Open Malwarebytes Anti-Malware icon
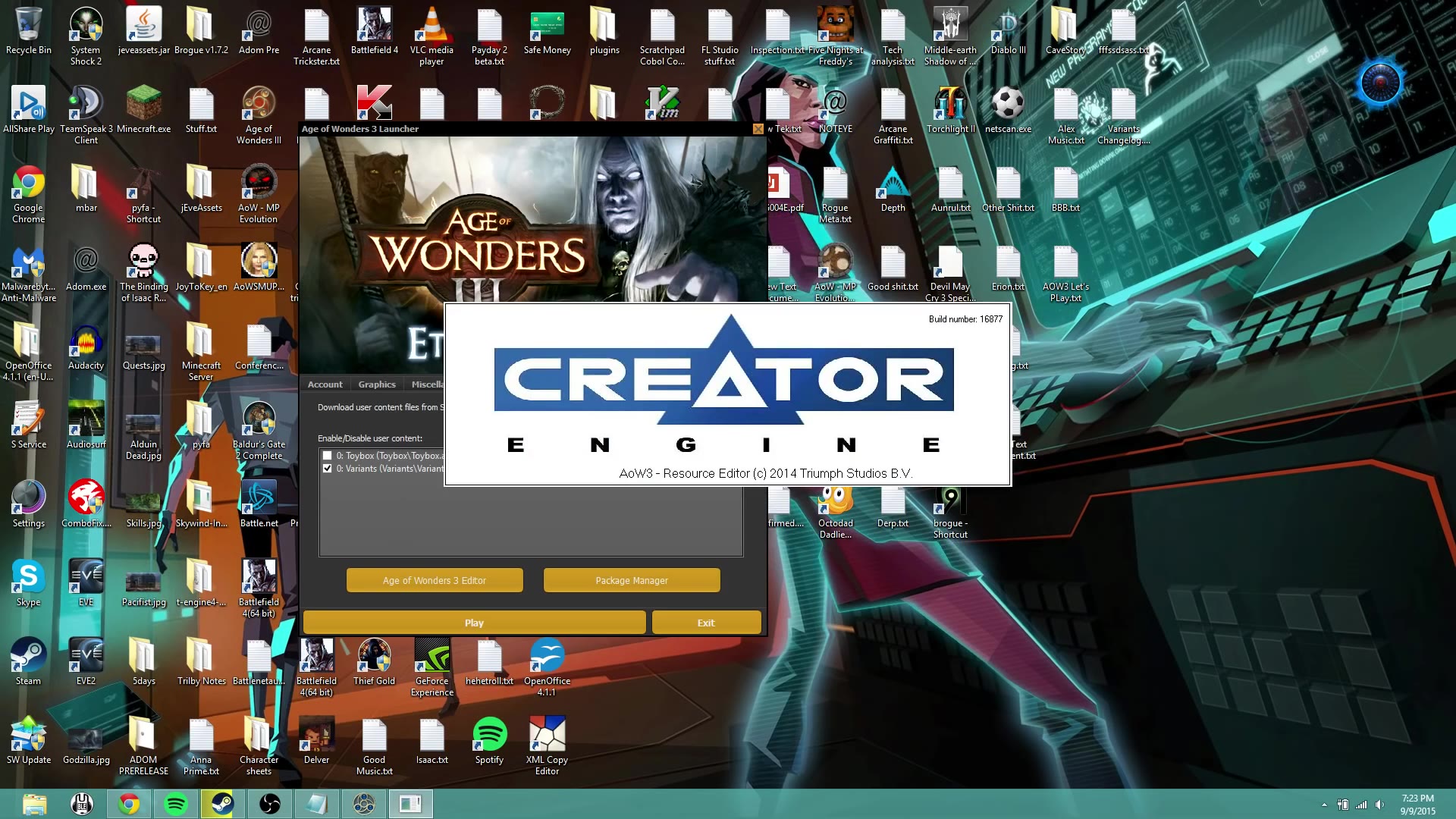The width and height of the screenshot is (1456, 819). 29,272
